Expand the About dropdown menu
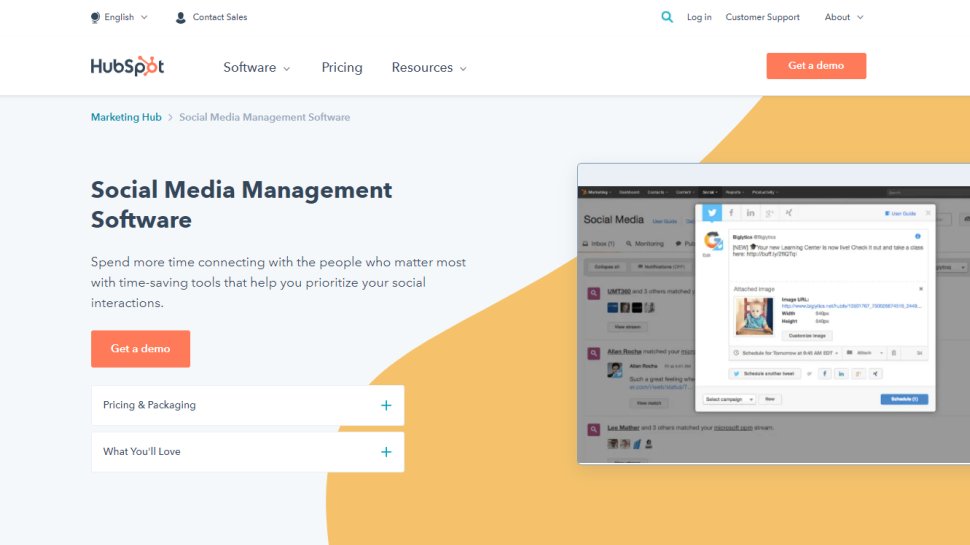The image size is (970, 545). pyautogui.click(x=844, y=17)
